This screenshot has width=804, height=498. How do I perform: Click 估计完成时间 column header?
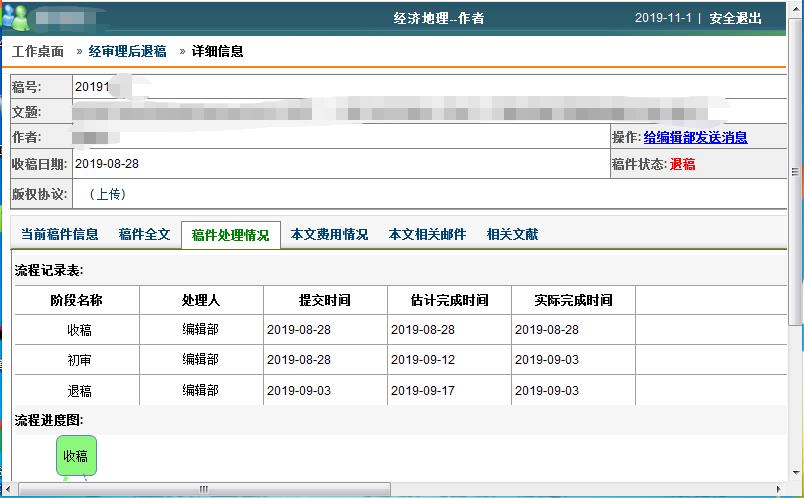coord(450,300)
